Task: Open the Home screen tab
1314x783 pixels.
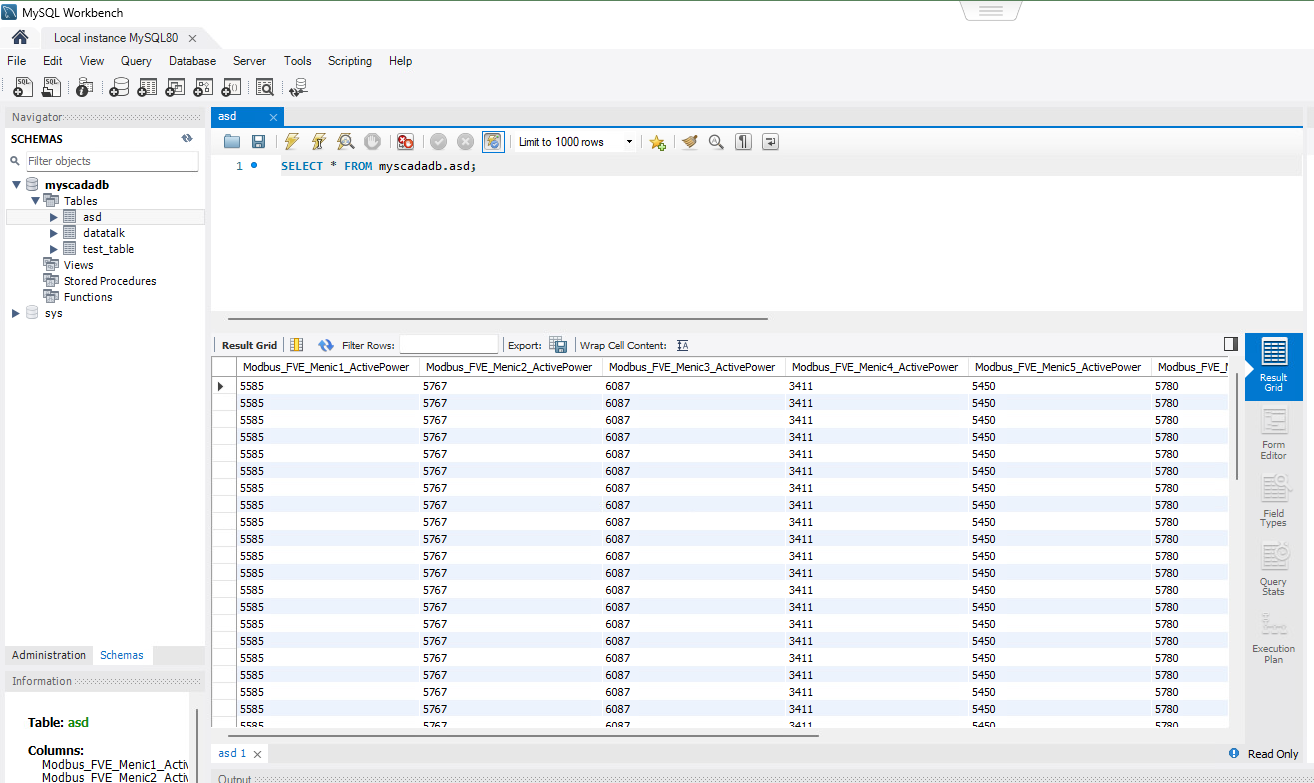Action: 20,37
